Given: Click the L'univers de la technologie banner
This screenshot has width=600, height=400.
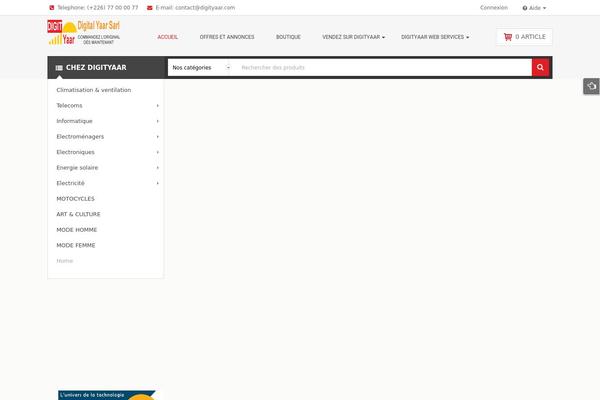Looking at the screenshot, I should [107, 395].
